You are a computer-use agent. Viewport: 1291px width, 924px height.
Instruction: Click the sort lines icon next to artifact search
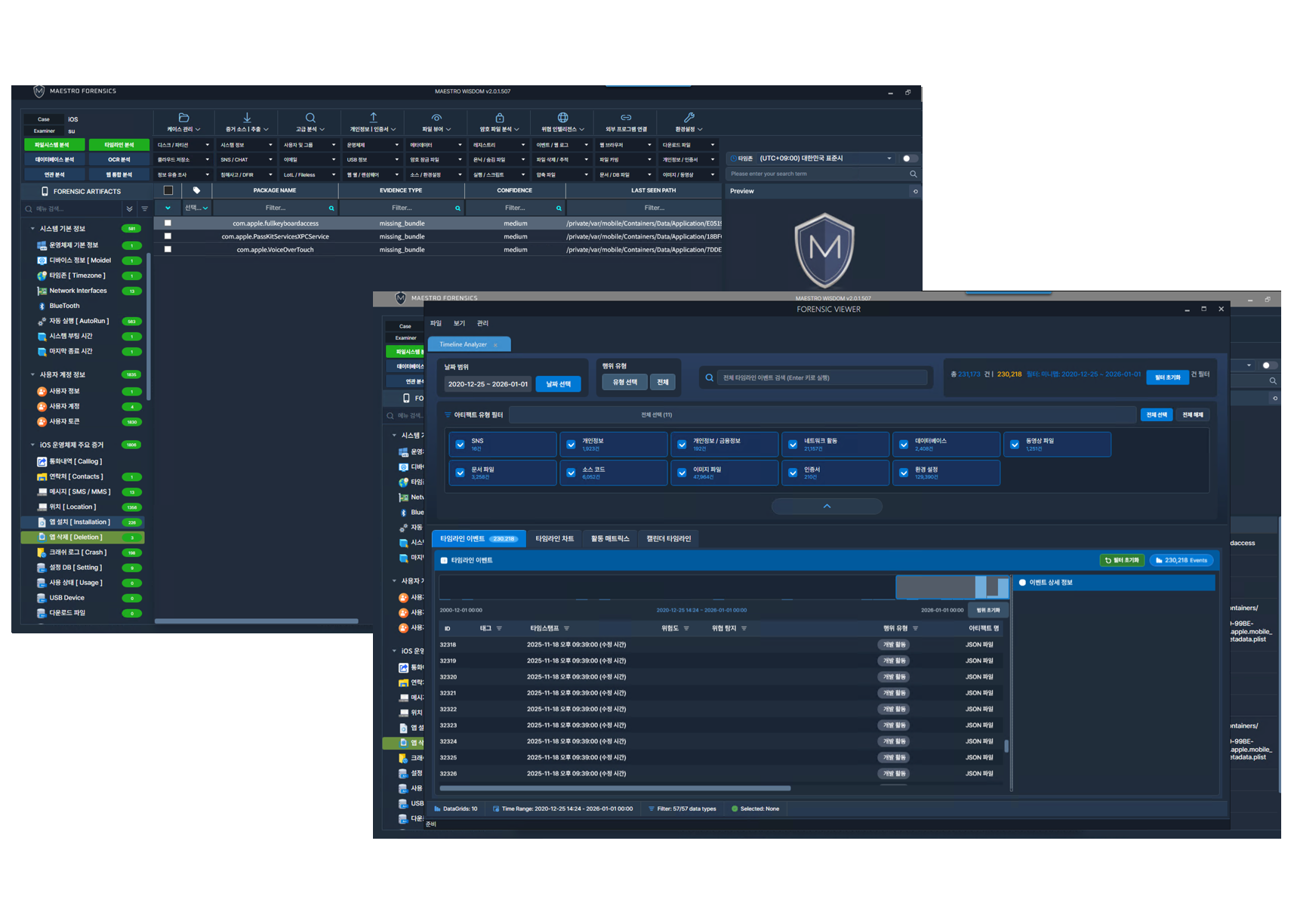pyautogui.click(x=144, y=209)
